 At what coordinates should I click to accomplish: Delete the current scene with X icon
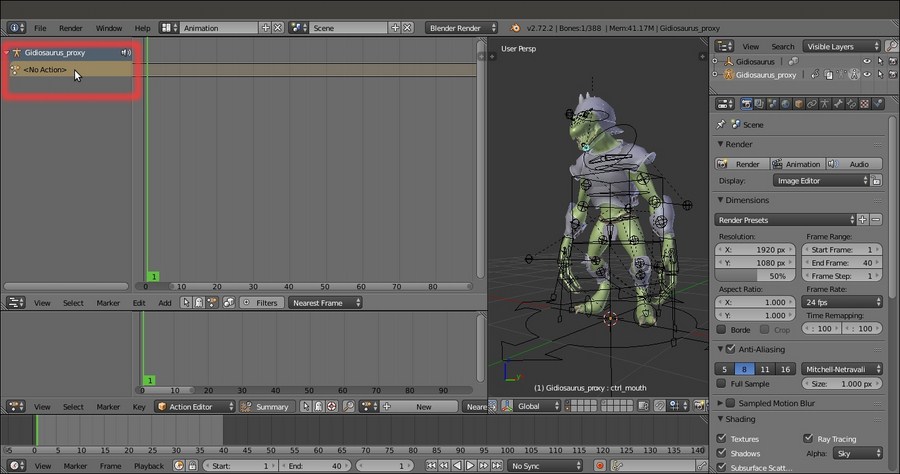pos(408,28)
